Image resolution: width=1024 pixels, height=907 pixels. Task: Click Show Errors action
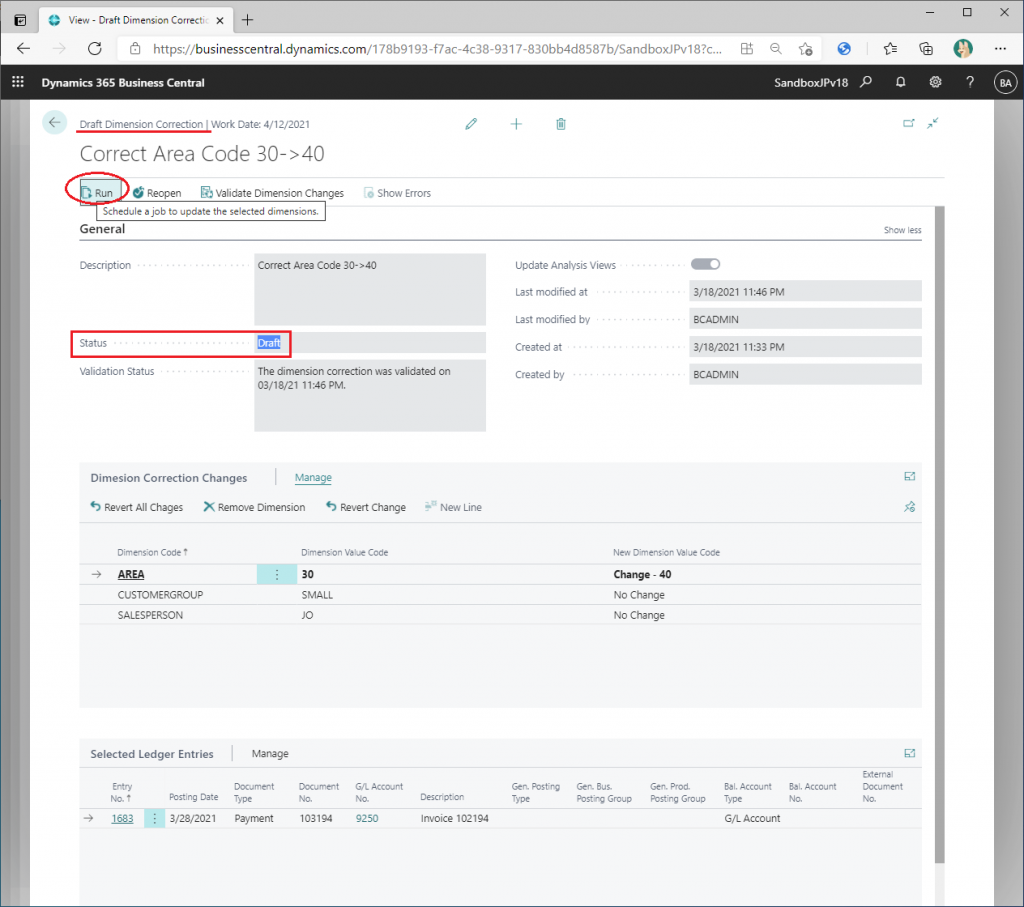[397, 193]
